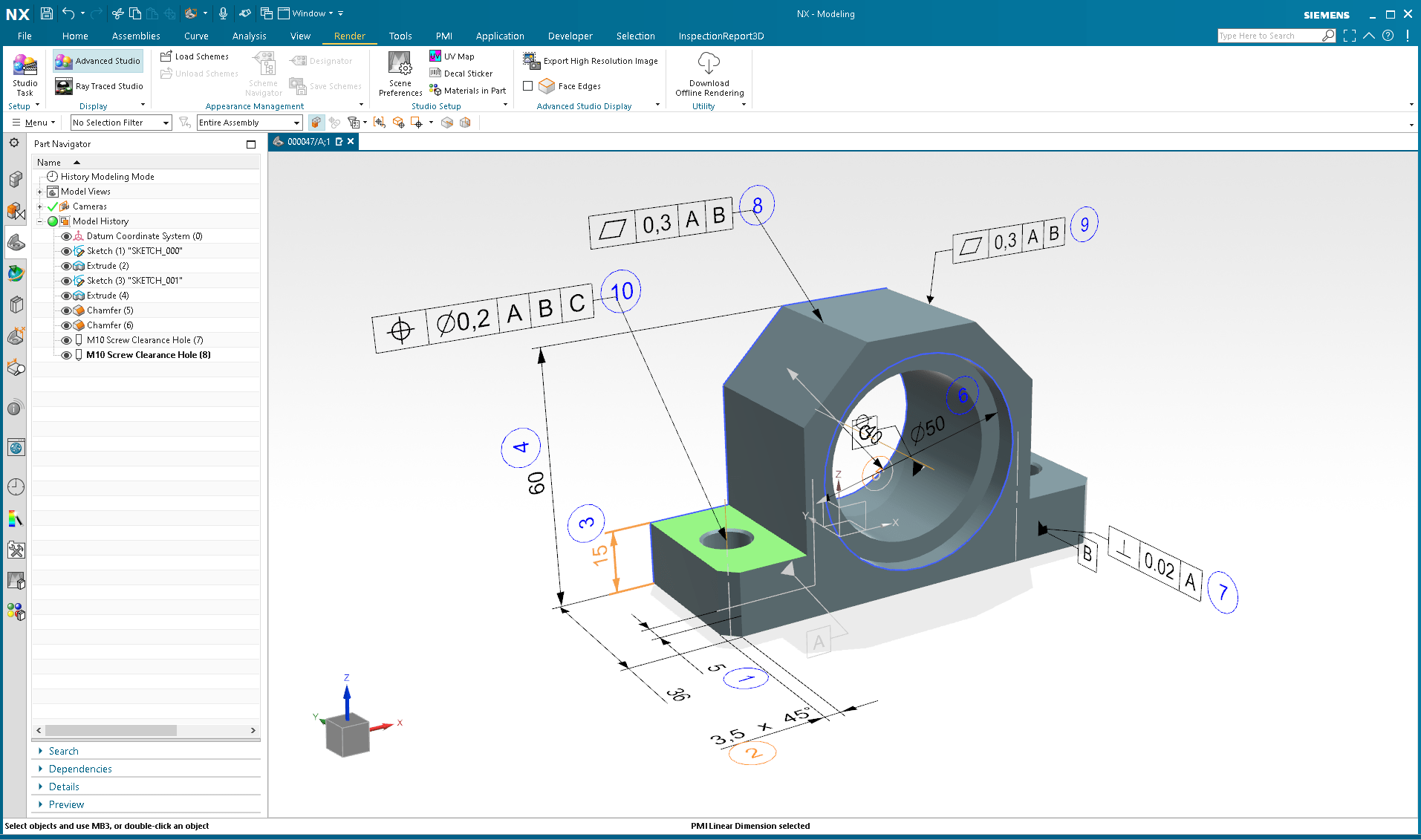Enable the Face Edges checkbox
1421x840 pixels.
click(x=528, y=85)
